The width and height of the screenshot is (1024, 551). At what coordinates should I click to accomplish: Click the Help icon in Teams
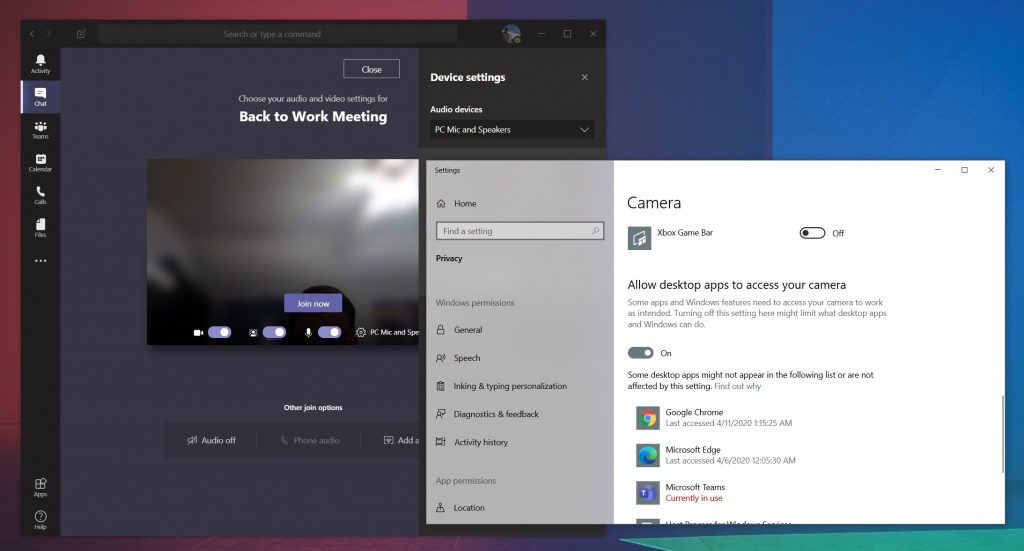click(x=40, y=519)
